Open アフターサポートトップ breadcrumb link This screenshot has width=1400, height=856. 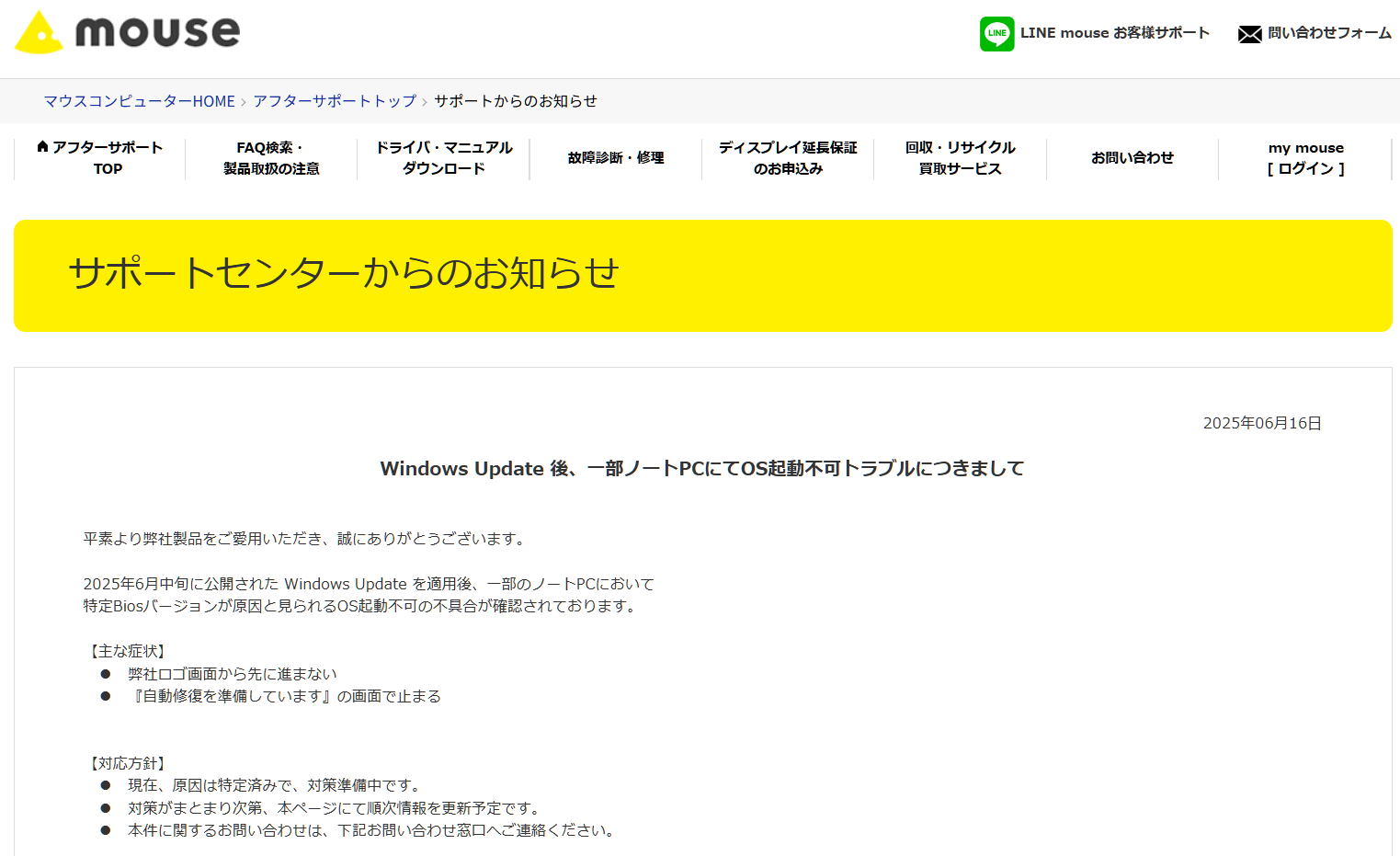coord(333,101)
